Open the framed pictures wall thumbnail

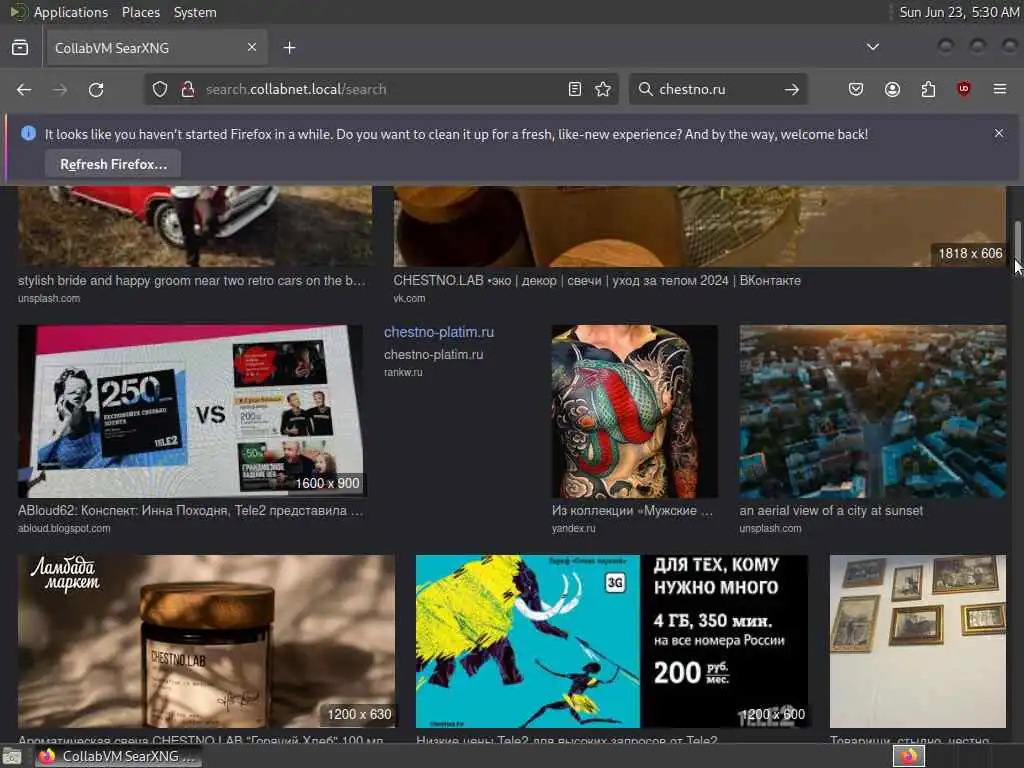[x=918, y=641]
